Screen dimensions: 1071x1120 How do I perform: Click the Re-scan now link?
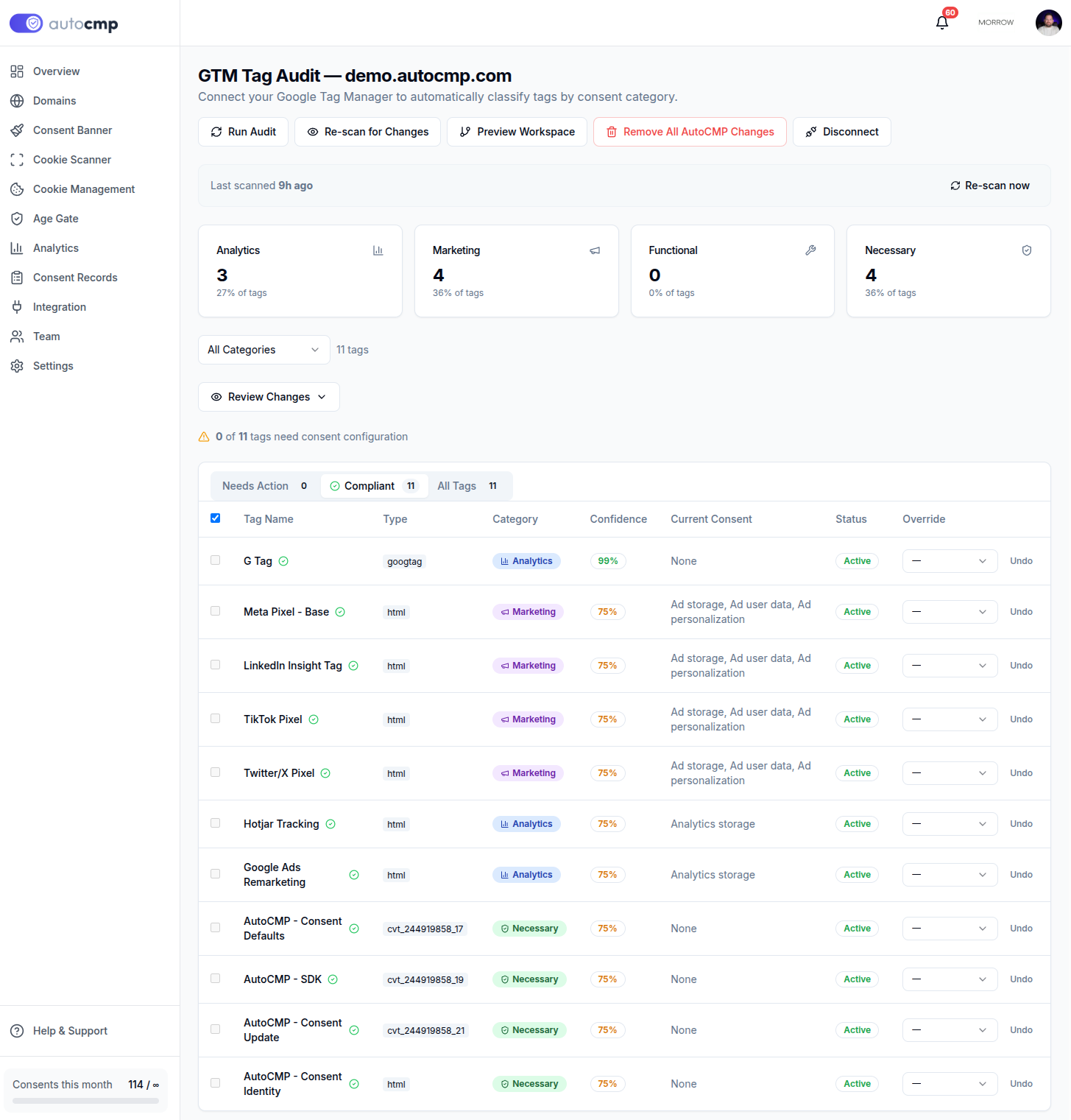pyautogui.click(x=990, y=186)
